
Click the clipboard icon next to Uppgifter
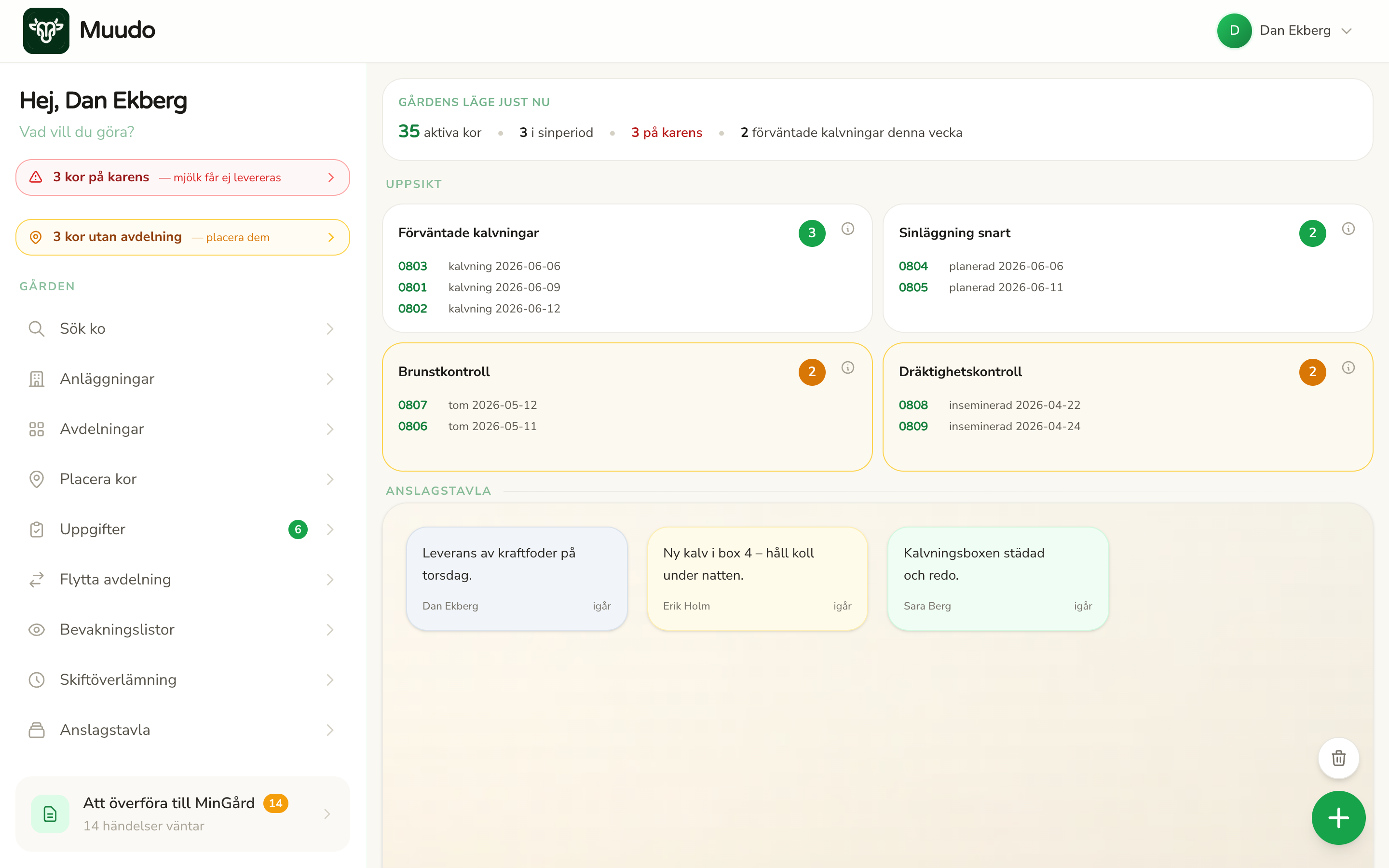[x=37, y=529]
